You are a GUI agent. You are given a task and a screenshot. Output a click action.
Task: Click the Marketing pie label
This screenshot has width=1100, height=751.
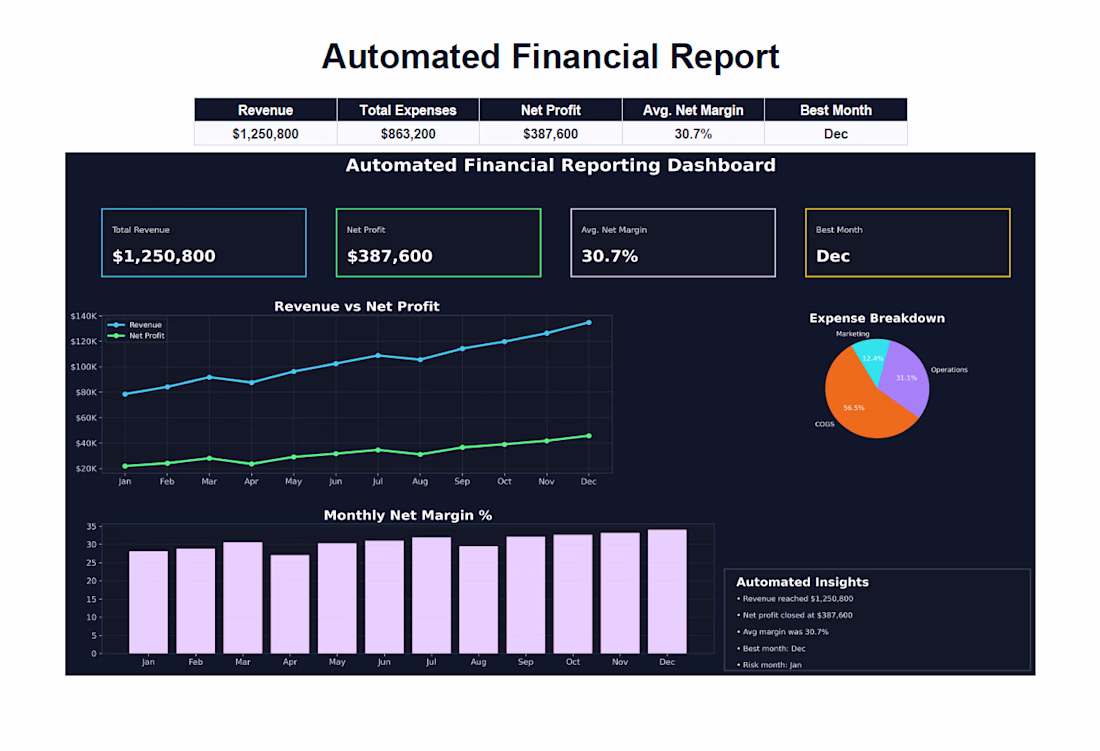tap(852, 334)
